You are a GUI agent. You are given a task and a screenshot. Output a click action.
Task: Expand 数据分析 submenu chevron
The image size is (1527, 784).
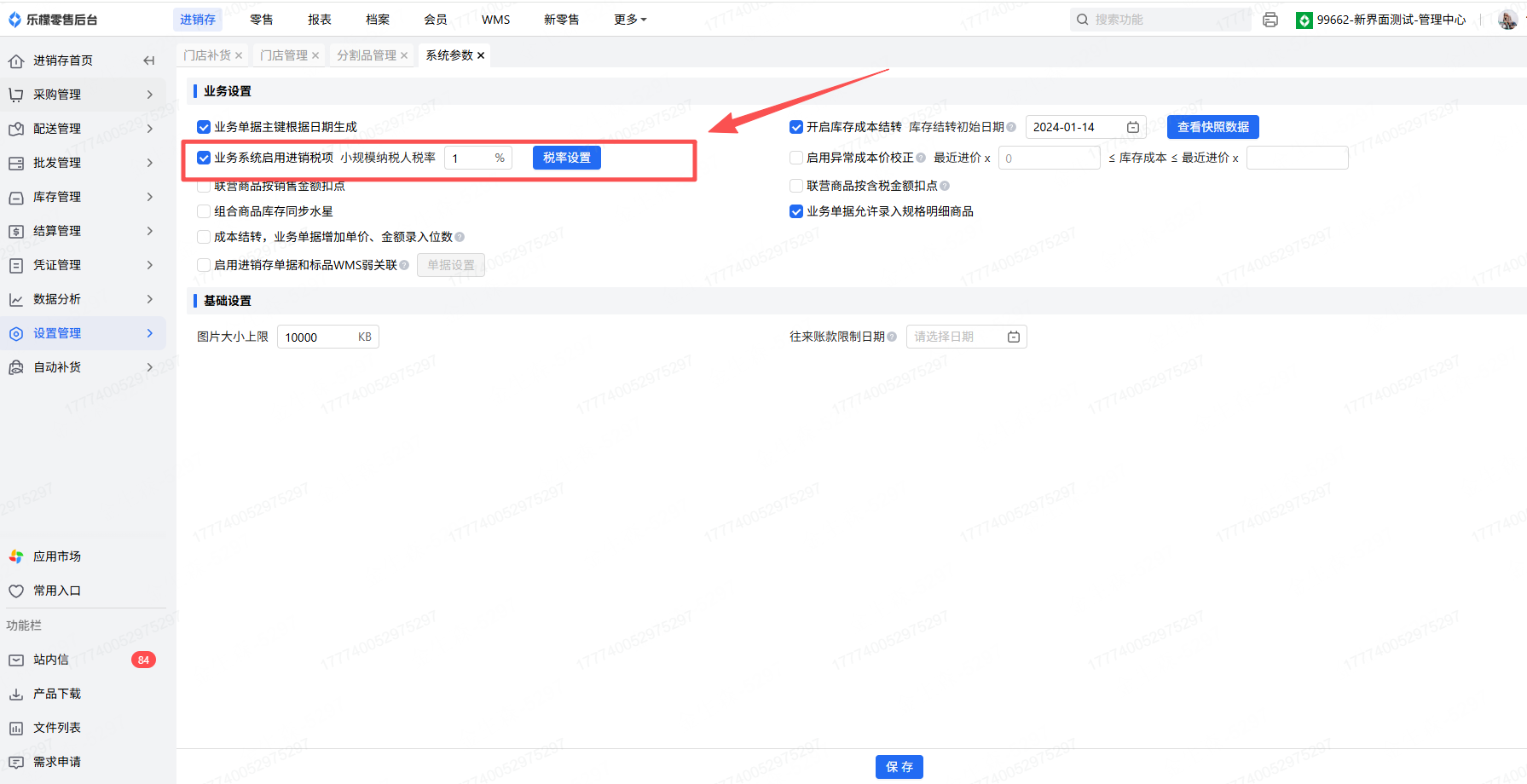coord(150,299)
